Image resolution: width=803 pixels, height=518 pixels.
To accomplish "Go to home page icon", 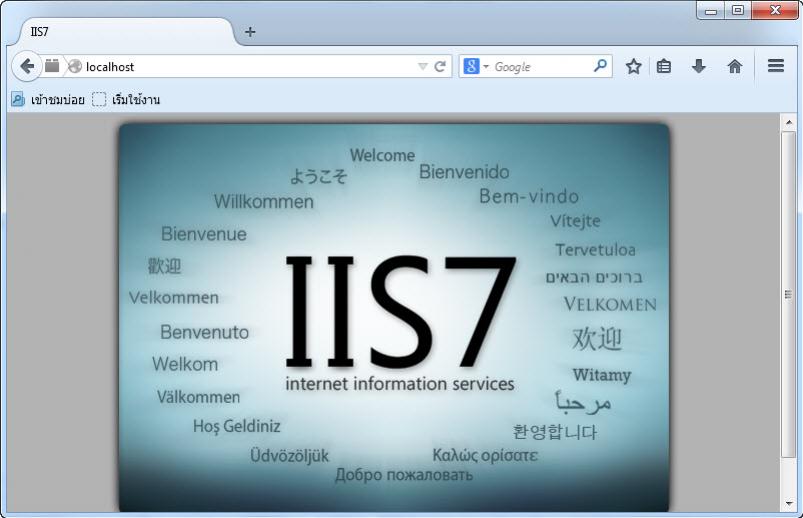I will pyautogui.click(x=734, y=66).
